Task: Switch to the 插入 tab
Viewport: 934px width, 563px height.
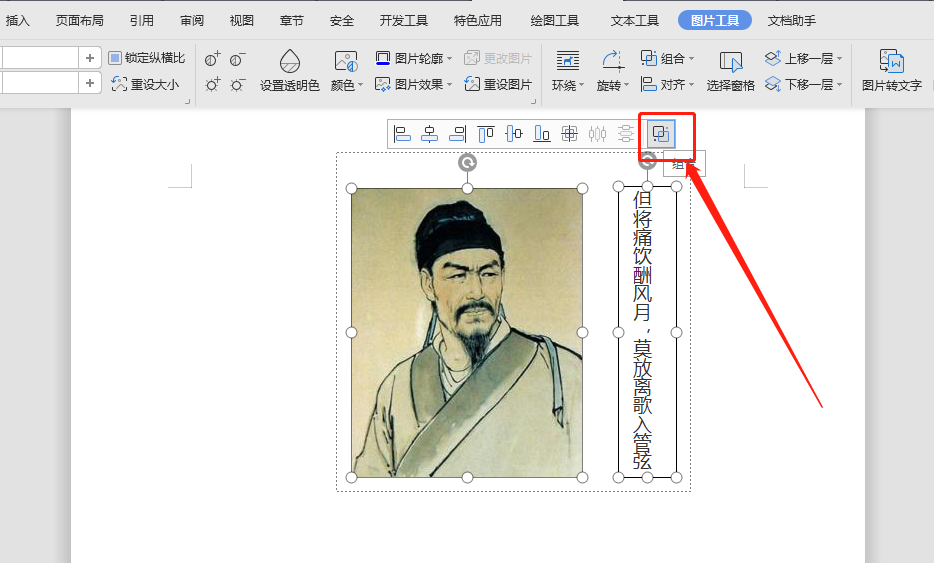Action: pos(17,21)
